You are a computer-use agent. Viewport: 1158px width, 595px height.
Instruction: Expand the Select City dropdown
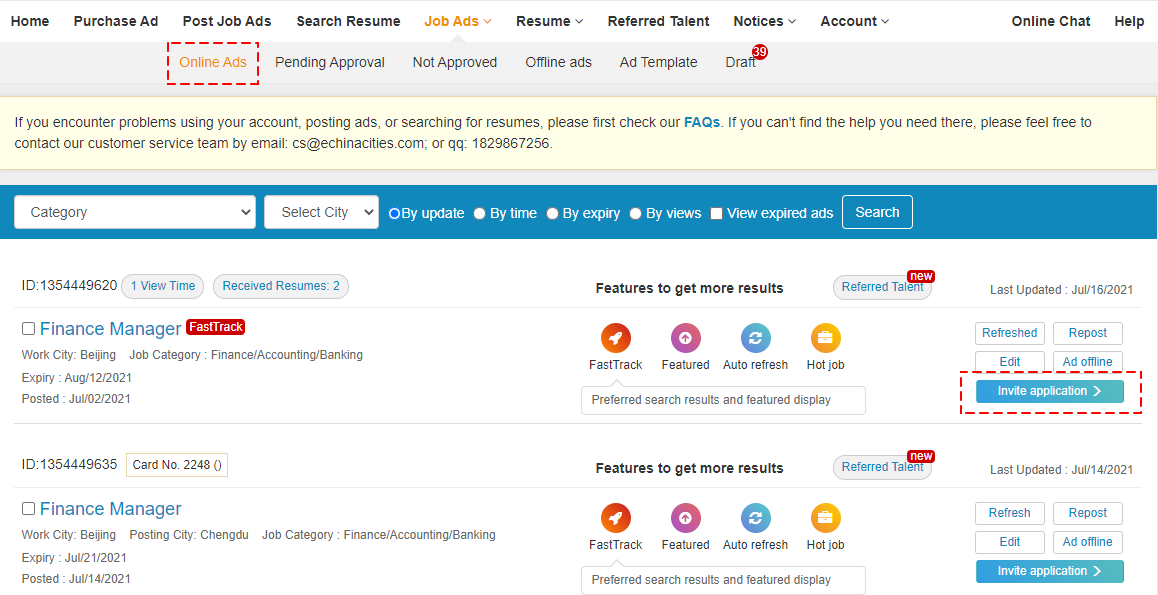point(321,212)
